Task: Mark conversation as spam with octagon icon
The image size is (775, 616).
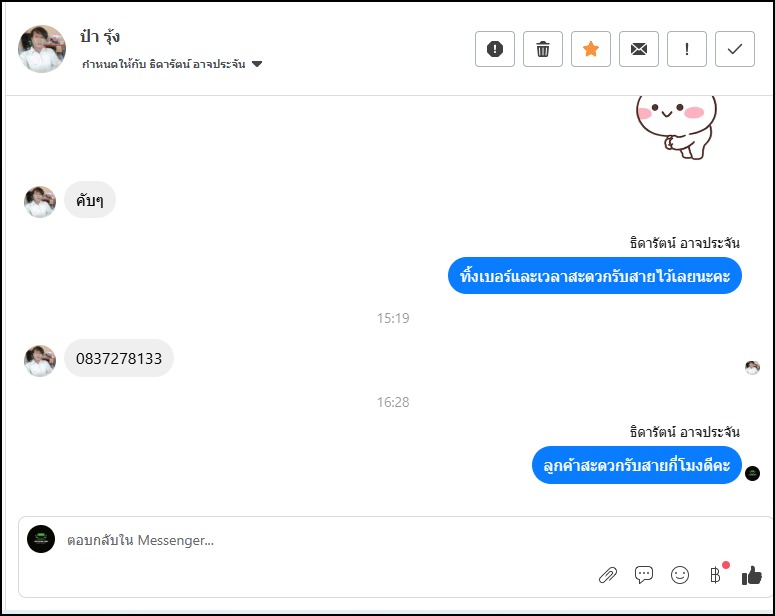Action: (x=494, y=49)
